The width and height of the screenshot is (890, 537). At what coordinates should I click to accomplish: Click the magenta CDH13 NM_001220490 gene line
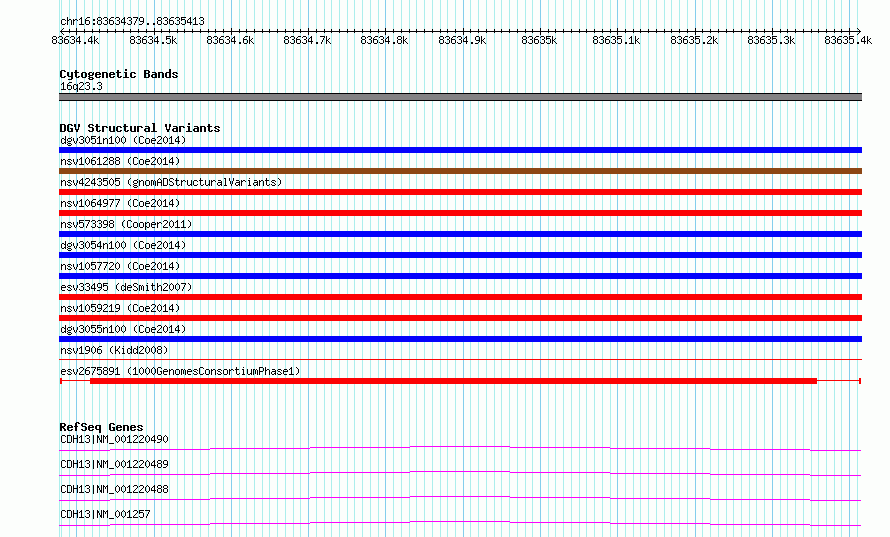(x=460, y=448)
